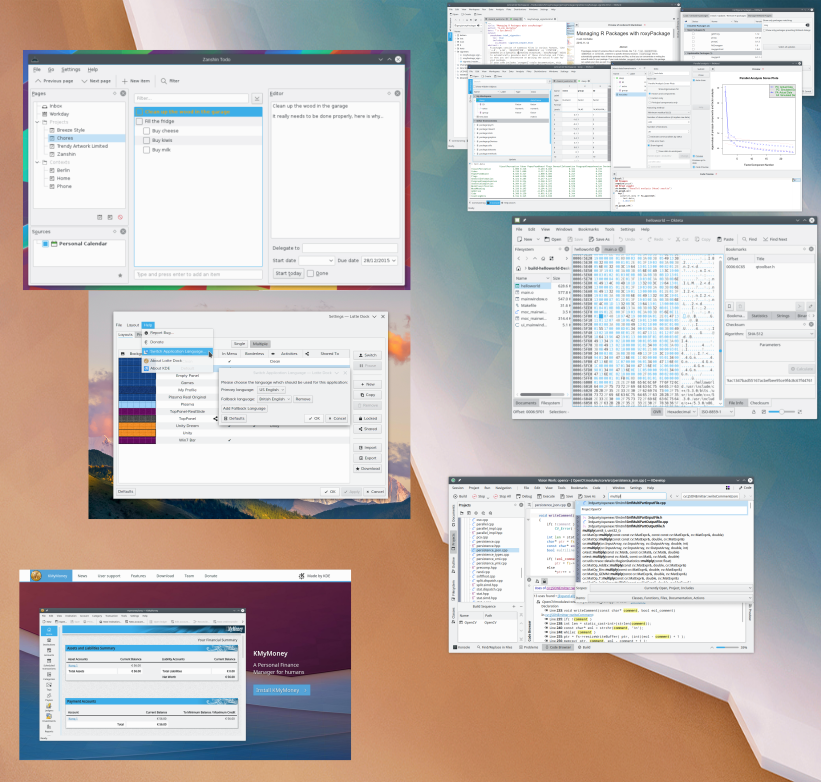The height and width of the screenshot is (782, 821).
Task: Check the 'Clean up the wood in the garage' task
Action: click(x=139, y=111)
